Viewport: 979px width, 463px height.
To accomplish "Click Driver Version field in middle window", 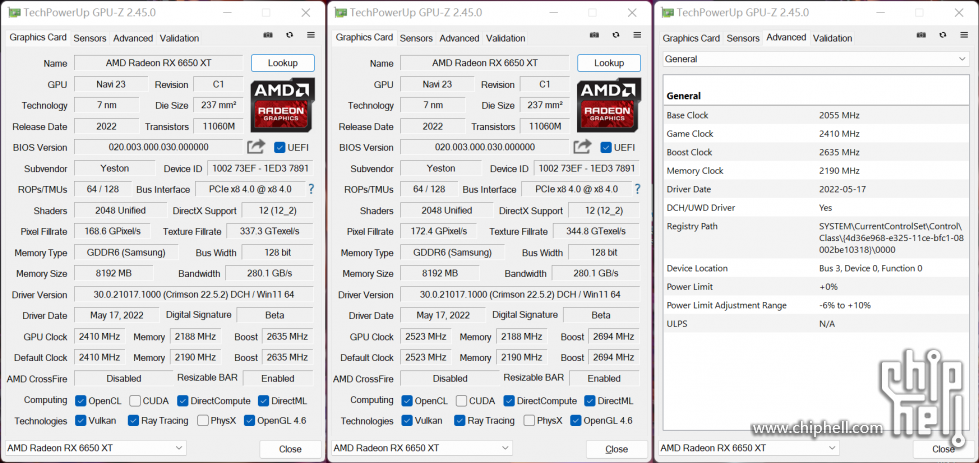I will 519,295.
